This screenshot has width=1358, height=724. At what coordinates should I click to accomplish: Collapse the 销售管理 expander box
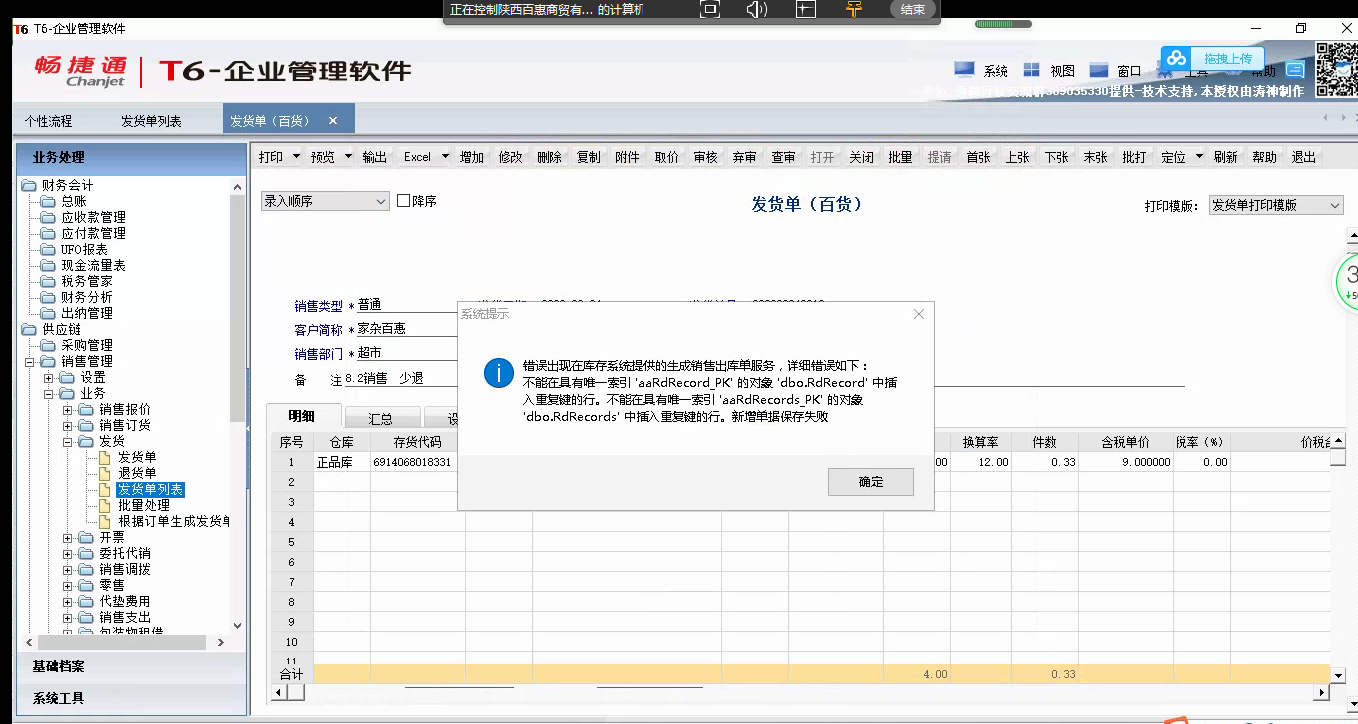[29, 362]
